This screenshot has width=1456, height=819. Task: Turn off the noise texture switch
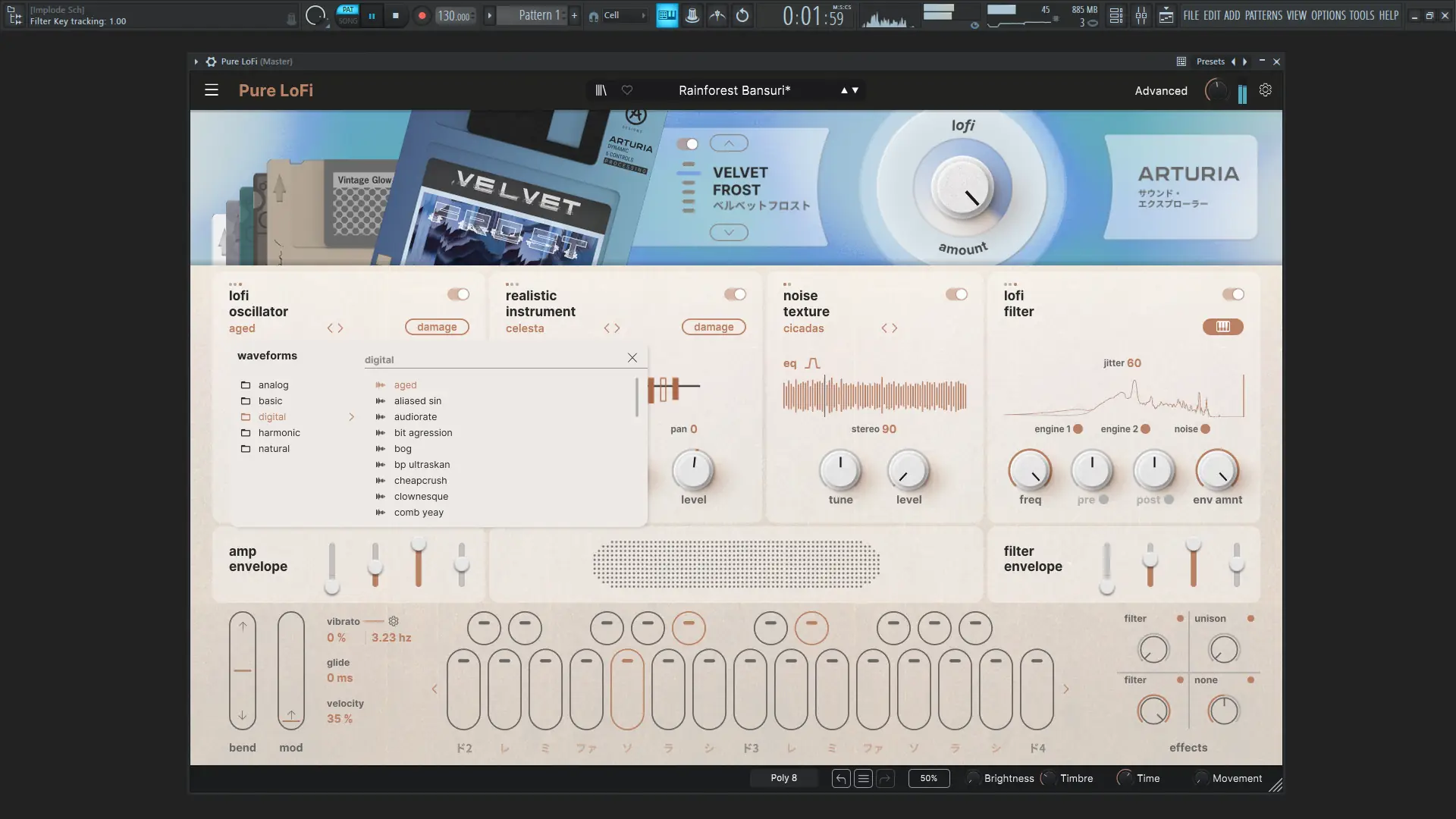(x=956, y=294)
